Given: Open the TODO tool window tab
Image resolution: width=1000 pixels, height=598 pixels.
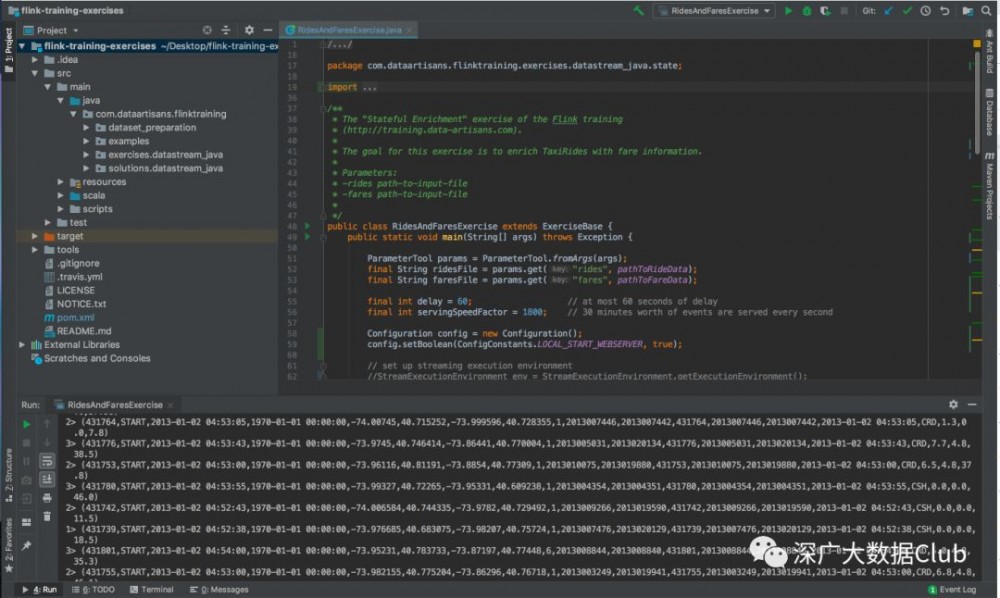Looking at the screenshot, I should (x=98, y=590).
